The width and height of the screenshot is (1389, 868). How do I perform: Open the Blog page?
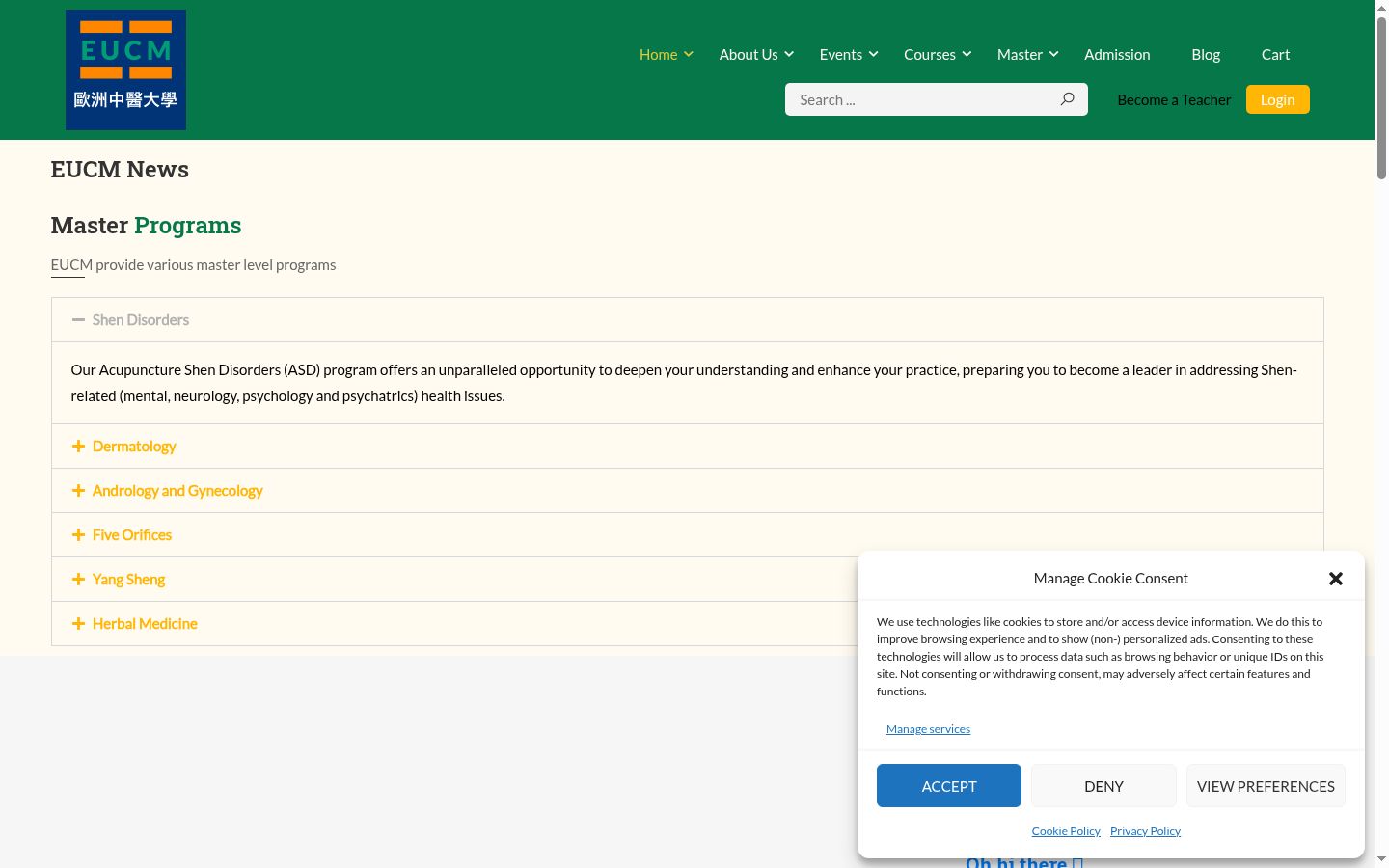pos(1206,55)
